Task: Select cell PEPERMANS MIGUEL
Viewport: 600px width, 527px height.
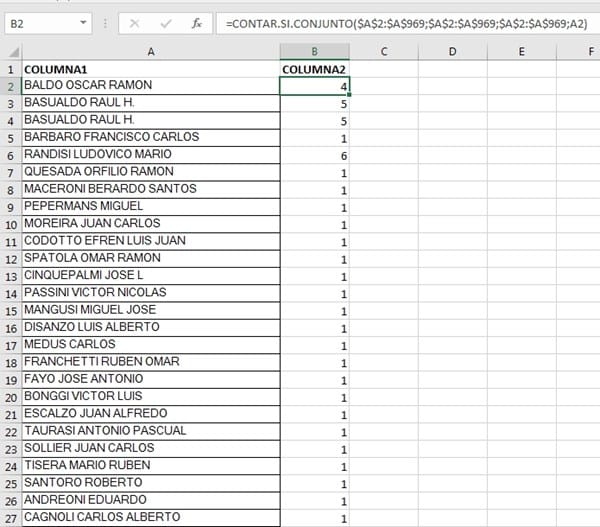Action: tap(151, 207)
